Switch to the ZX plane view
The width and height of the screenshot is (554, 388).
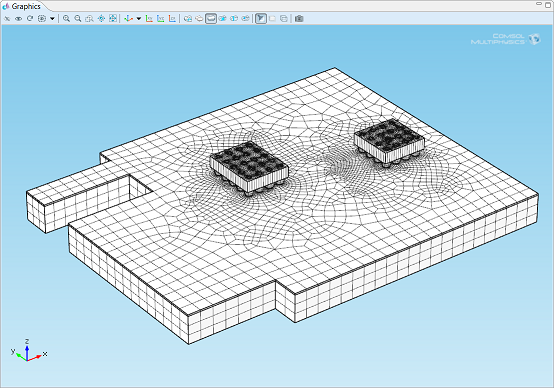(172, 19)
